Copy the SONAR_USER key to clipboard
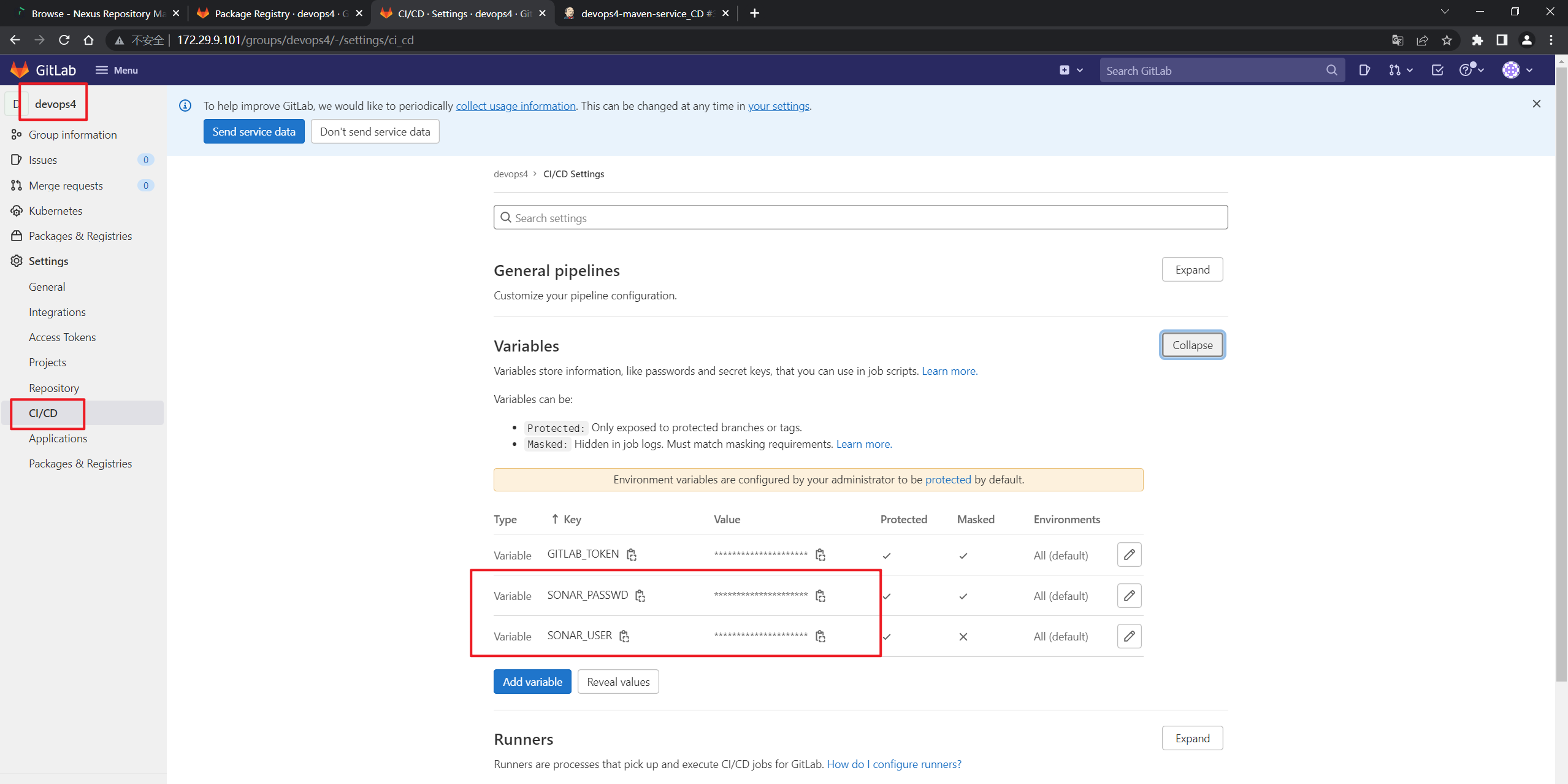This screenshot has height=784, width=1568. [x=624, y=636]
